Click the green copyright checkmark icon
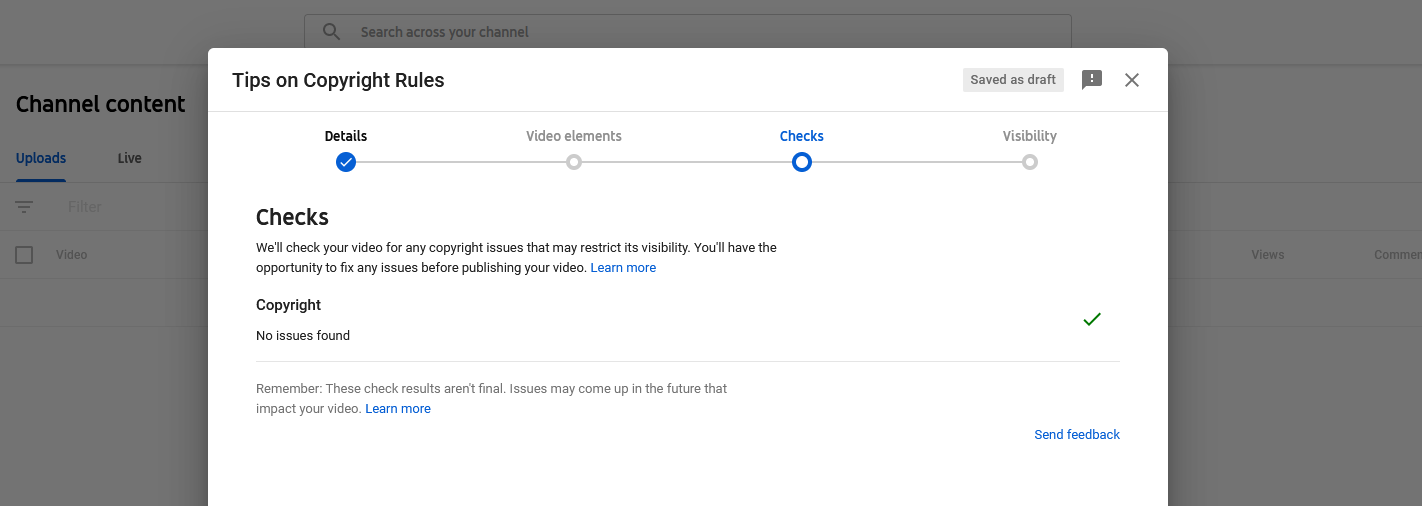Screen dimensions: 1422x506 point(1092,319)
